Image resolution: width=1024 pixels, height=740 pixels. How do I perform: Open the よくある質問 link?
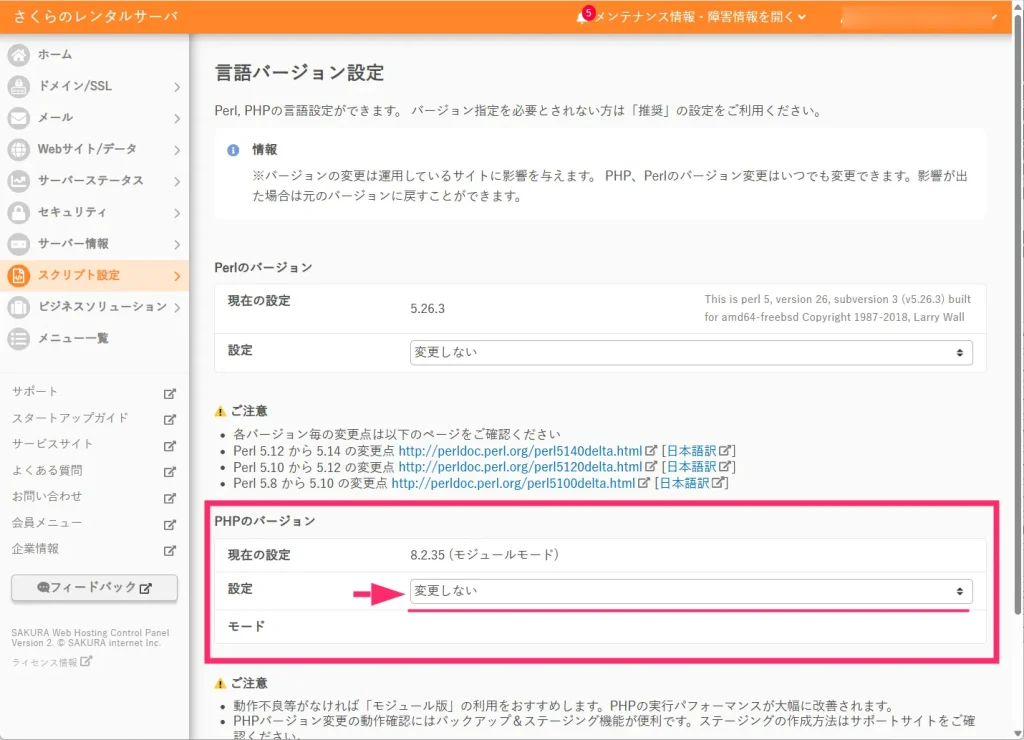[46, 470]
